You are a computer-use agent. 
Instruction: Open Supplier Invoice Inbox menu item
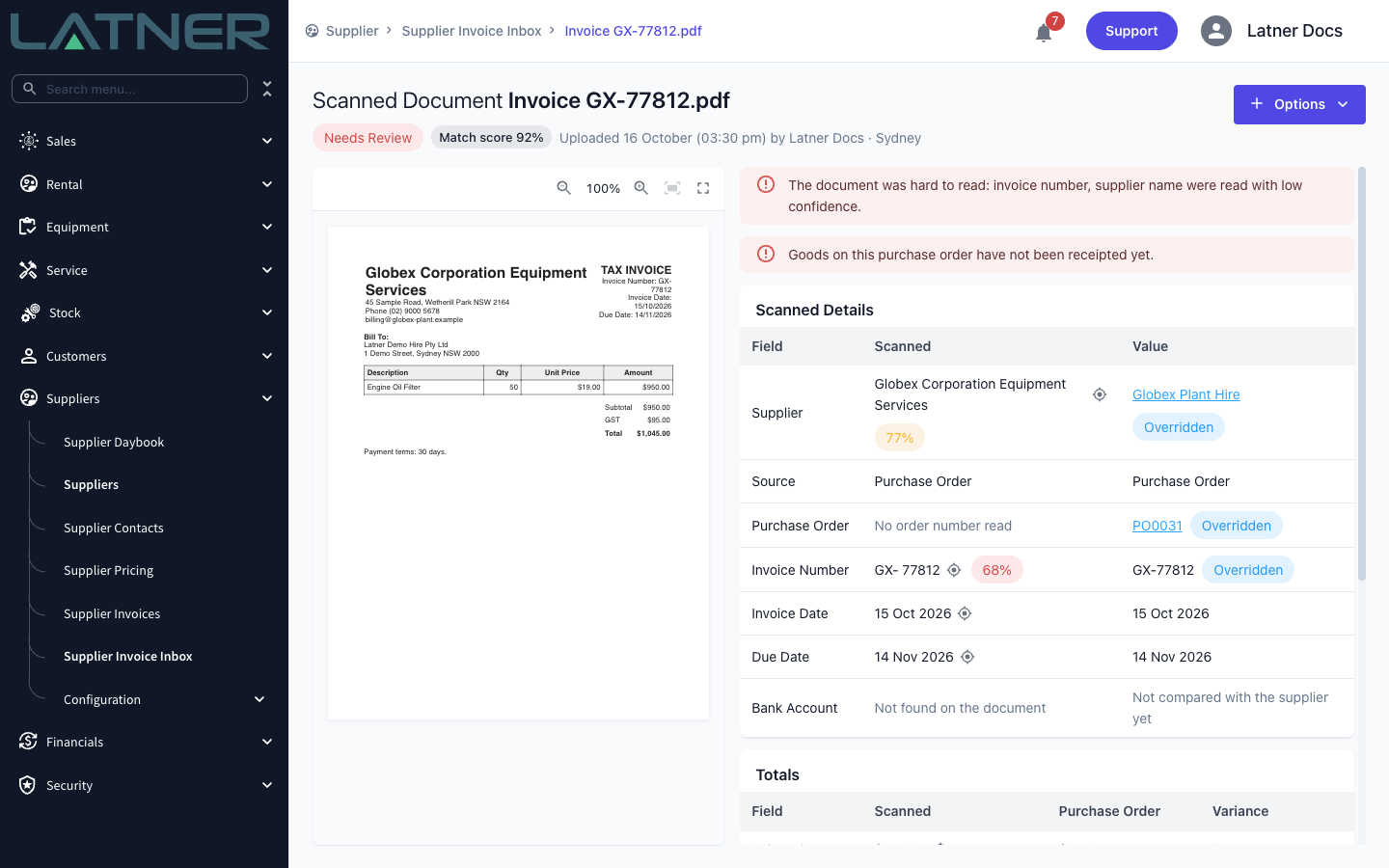[x=128, y=656]
